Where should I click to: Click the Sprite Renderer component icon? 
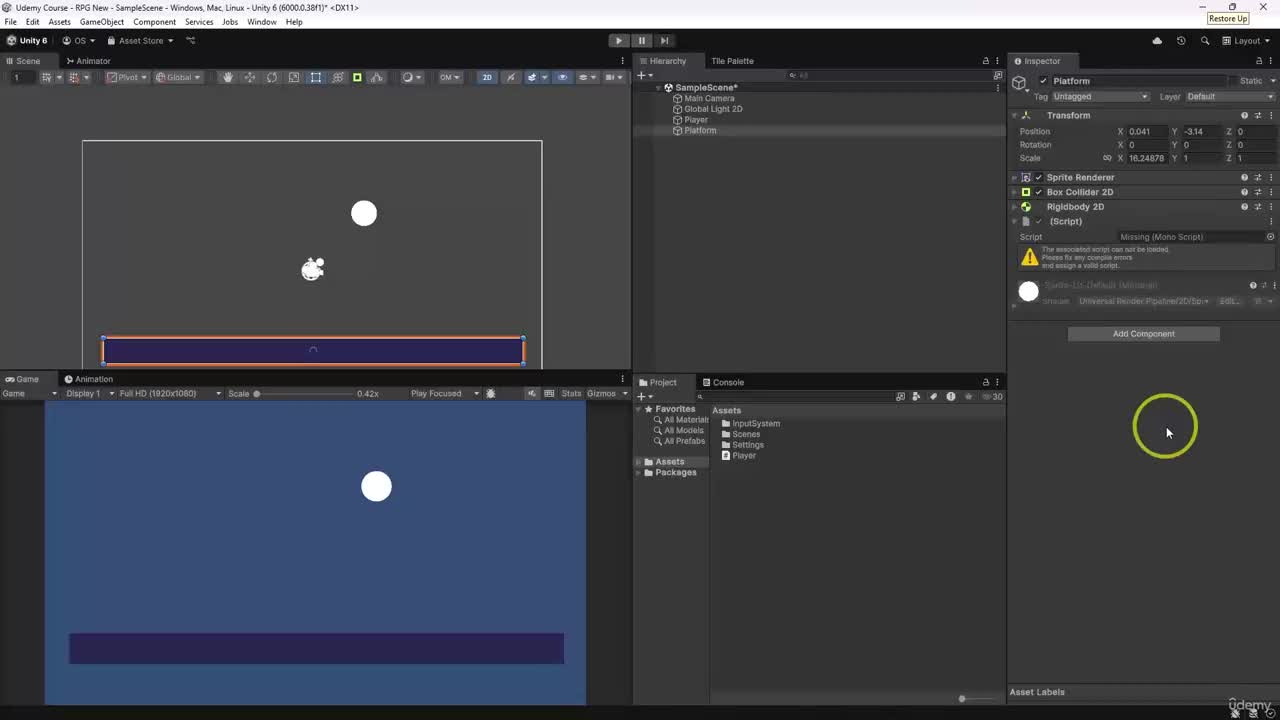(1026, 177)
